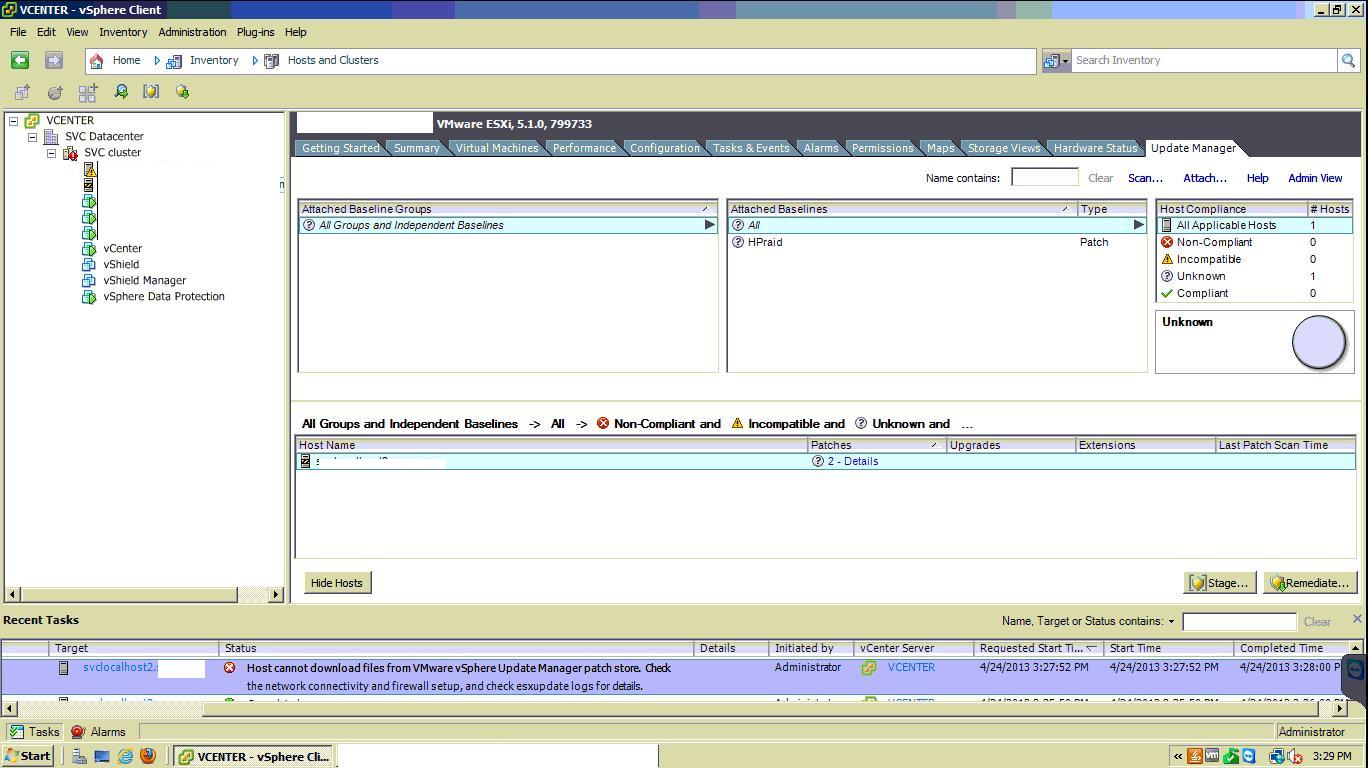Viewport: 1368px width, 768px height.
Task: Open the Inventory menu
Action: click(x=123, y=32)
